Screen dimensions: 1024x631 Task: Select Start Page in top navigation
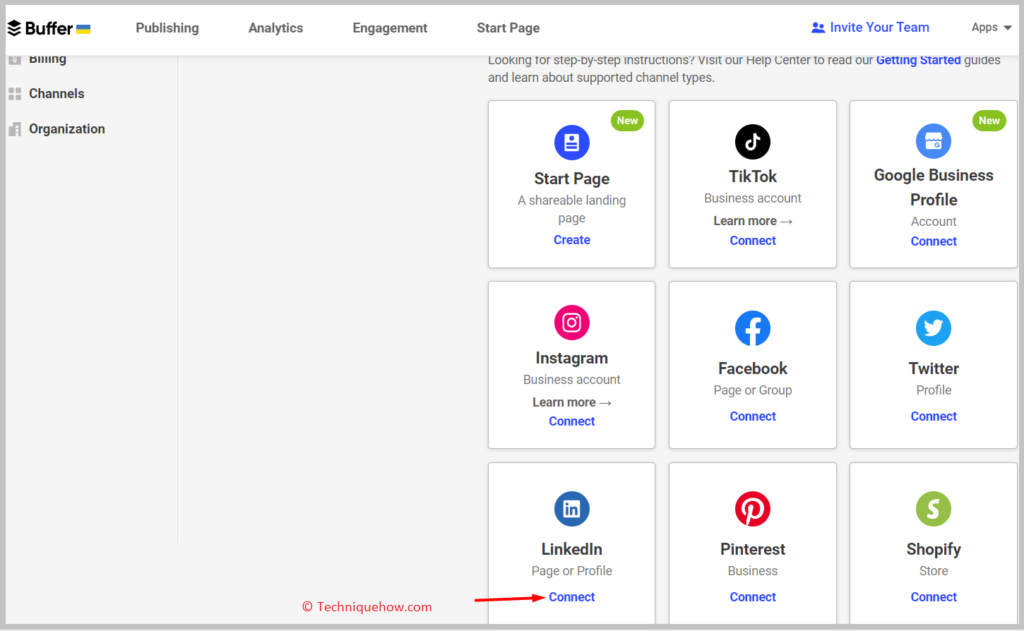(508, 28)
